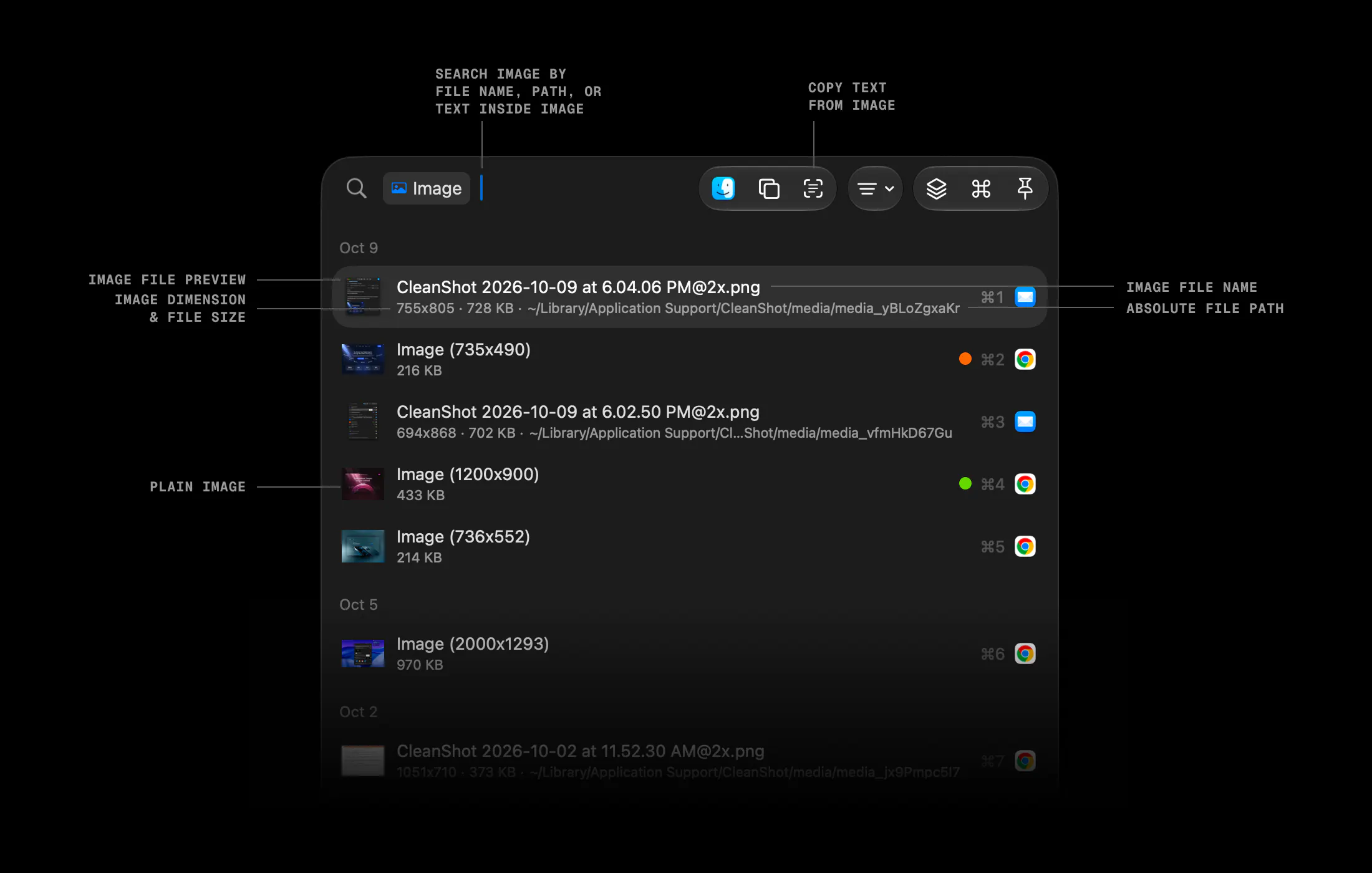This screenshot has height=873, width=1372.
Task: Click the ⌘3 shortcut label
Action: click(x=992, y=422)
